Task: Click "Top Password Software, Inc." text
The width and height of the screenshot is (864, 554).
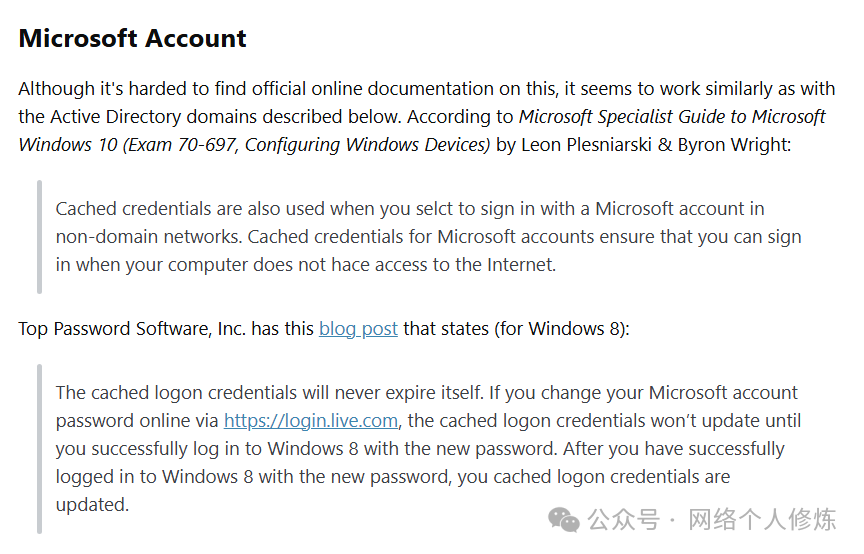Action: [x=132, y=329]
